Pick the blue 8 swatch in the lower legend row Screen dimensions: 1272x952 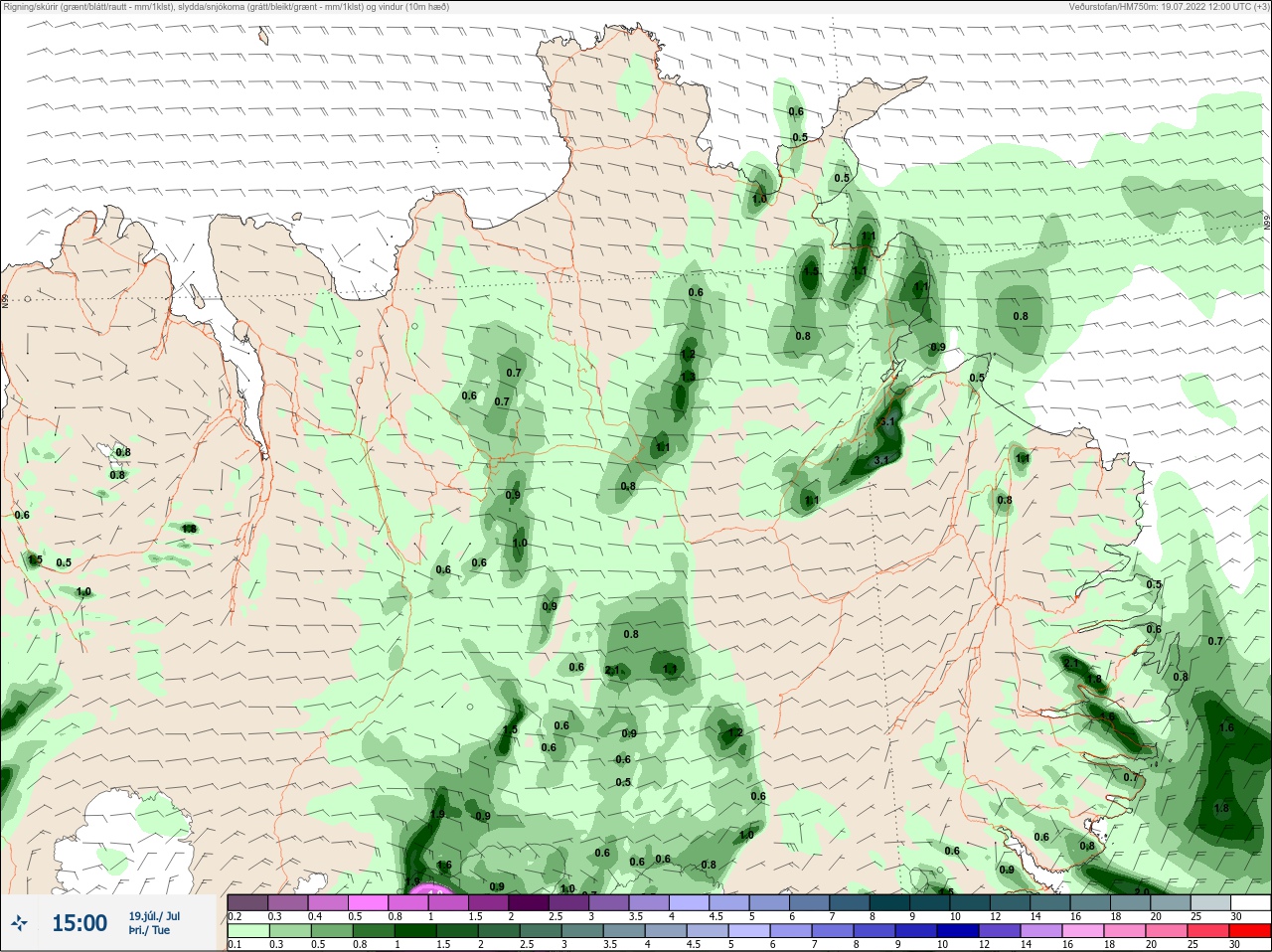coord(874,931)
